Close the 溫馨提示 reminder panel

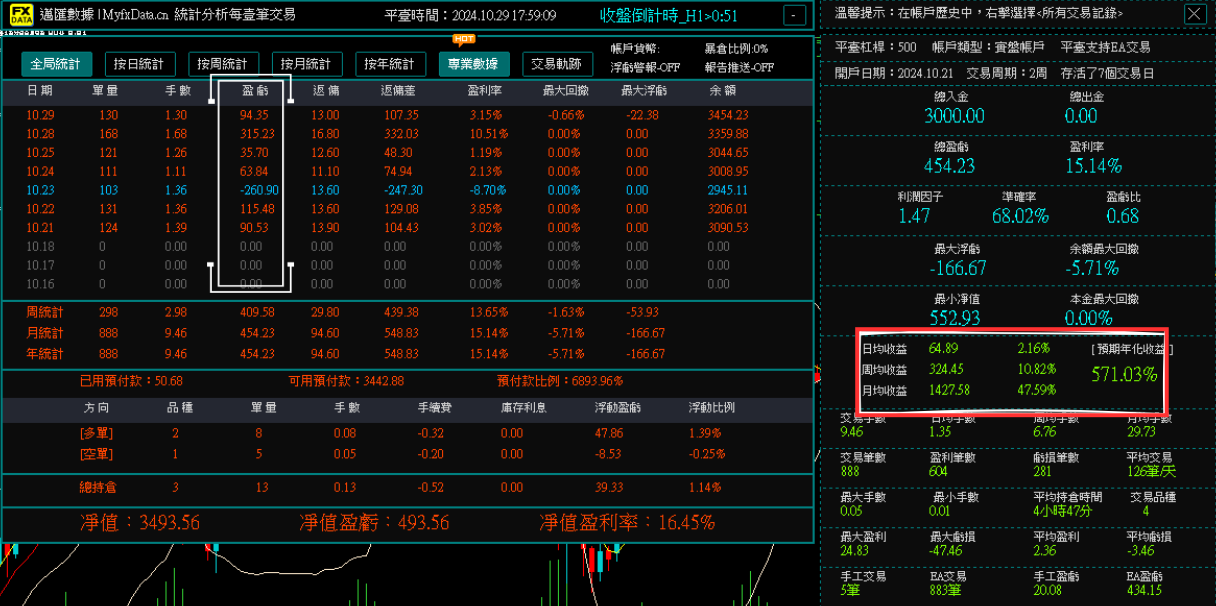click(1196, 14)
